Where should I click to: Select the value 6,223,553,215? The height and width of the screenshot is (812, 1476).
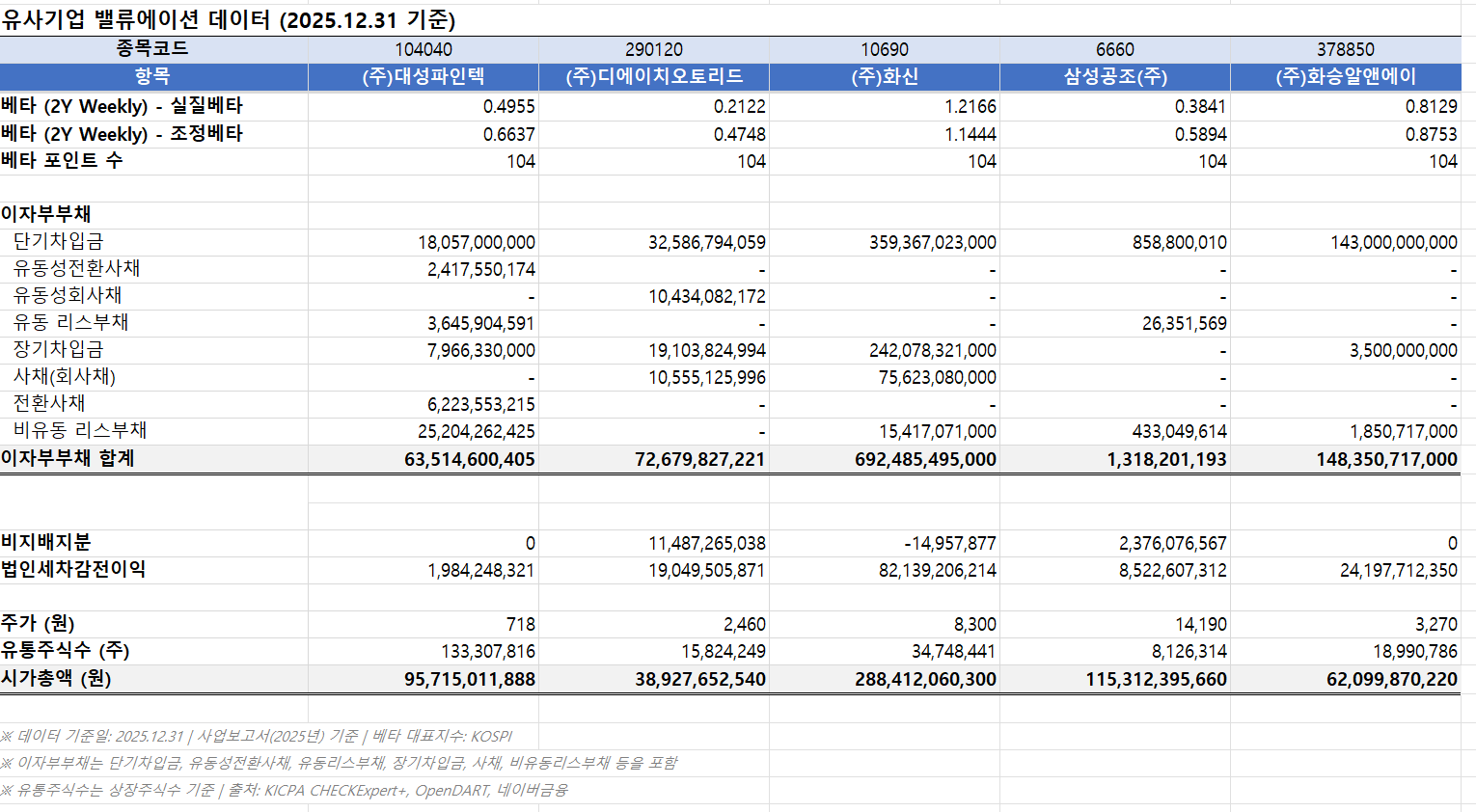(481, 405)
